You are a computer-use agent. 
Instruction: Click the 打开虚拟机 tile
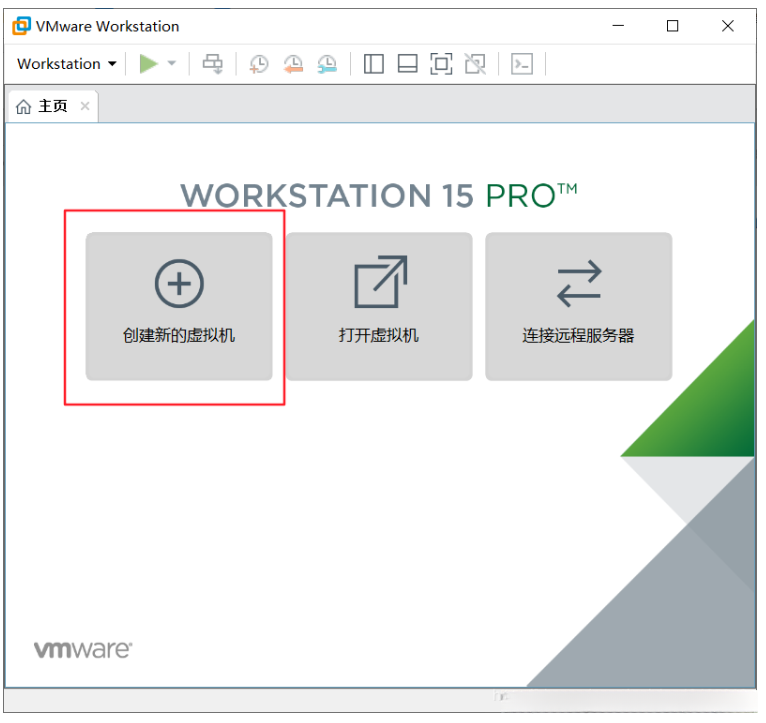coord(379,306)
